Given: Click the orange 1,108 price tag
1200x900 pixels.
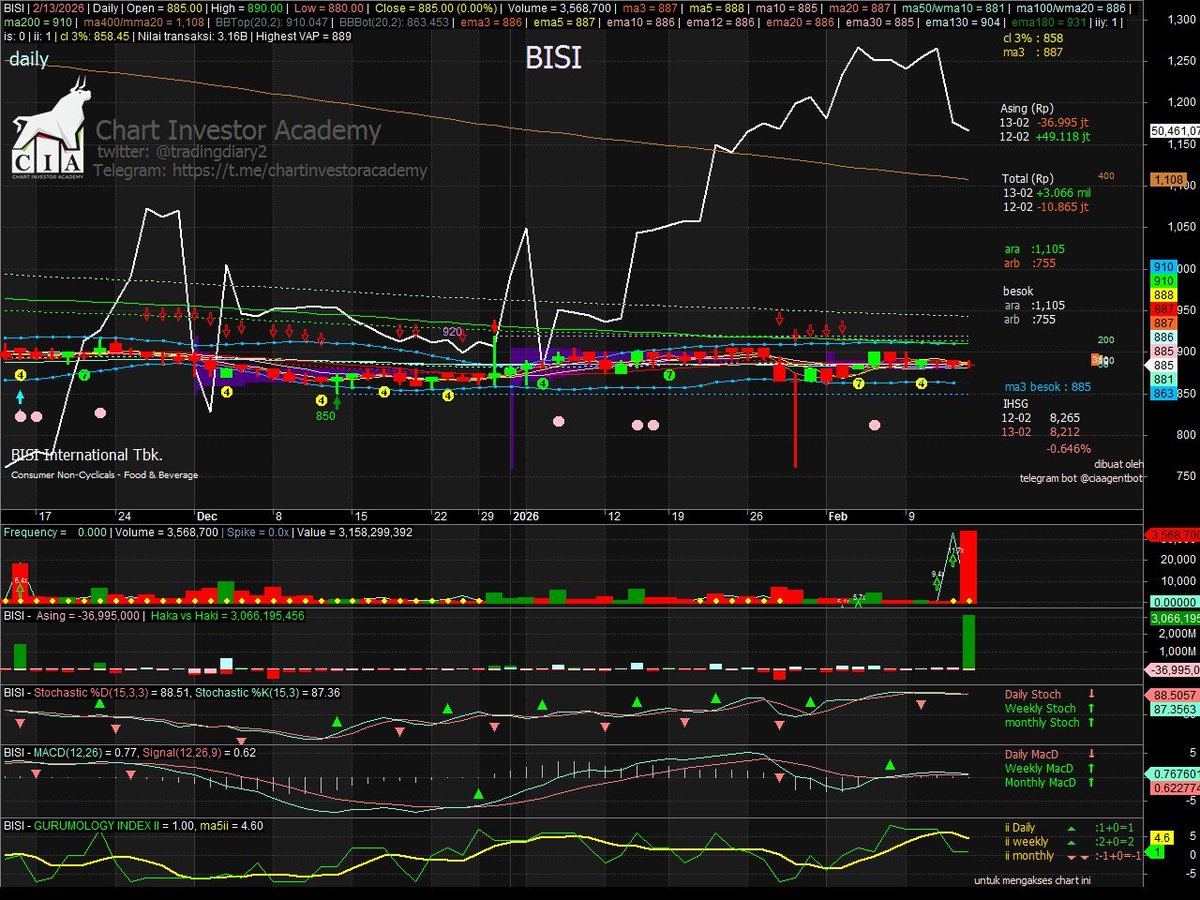Looking at the screenshot, I should pos(1167,180).
